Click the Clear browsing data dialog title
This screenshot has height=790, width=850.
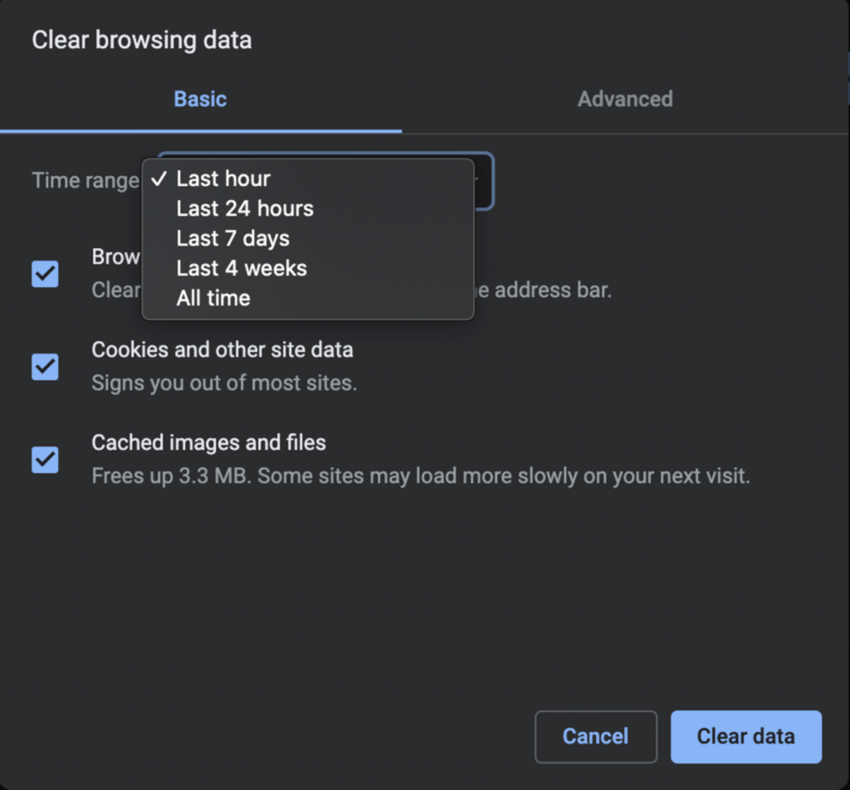tap(142, 41)
